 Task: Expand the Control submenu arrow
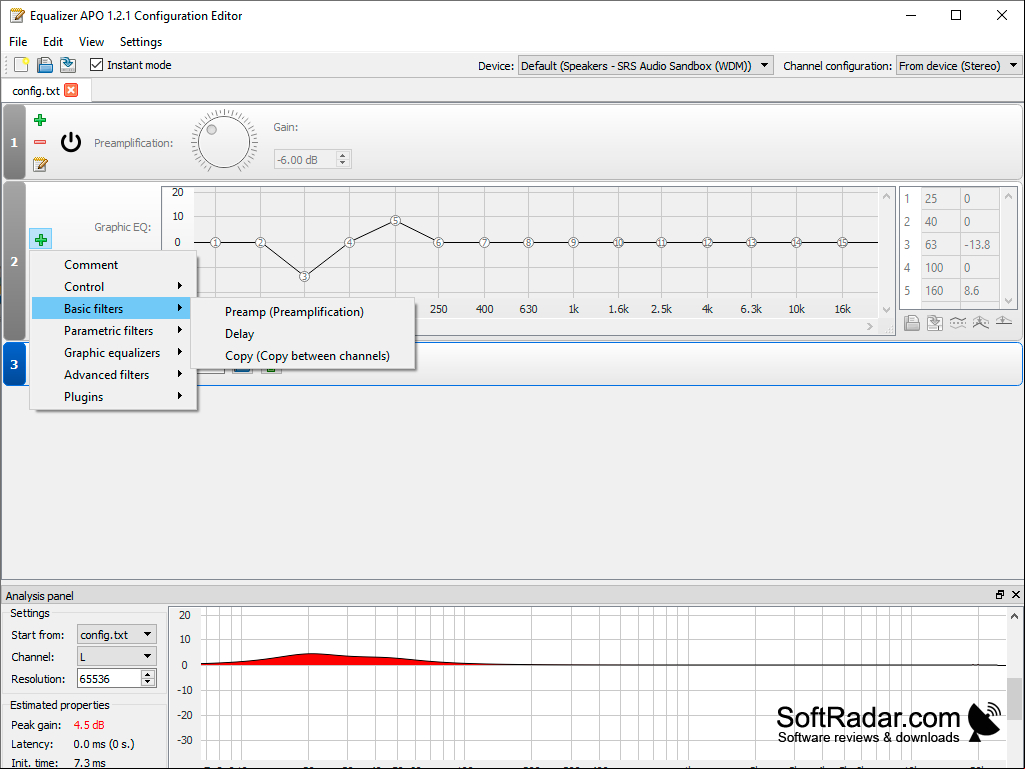coord(180,286)
